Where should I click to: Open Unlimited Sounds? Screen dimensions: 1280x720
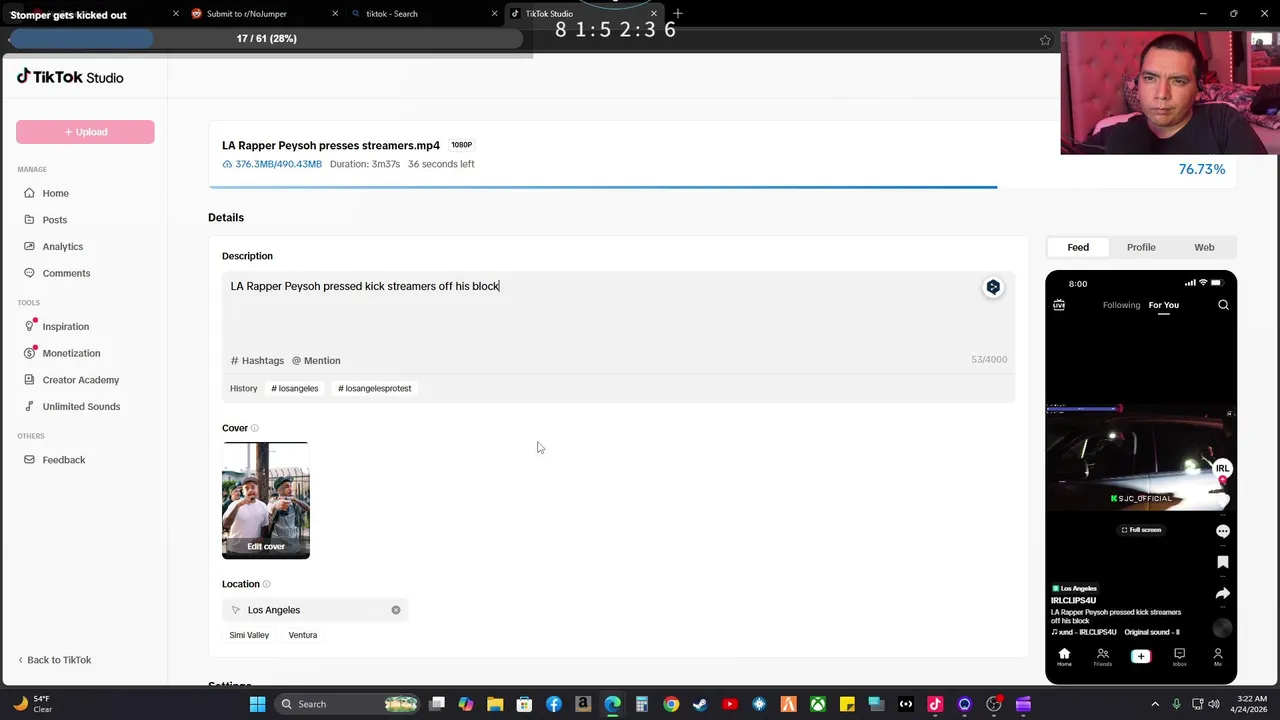pos(81,406)
